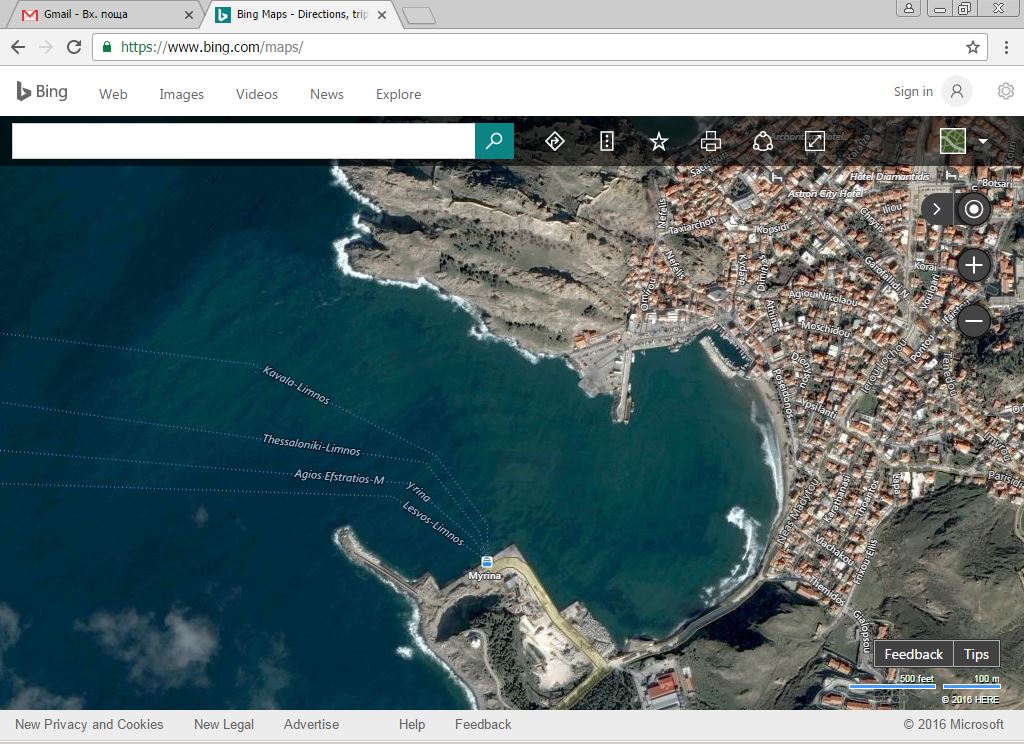
Task: Click the teal search magnifier button
Action: [494, 141]
